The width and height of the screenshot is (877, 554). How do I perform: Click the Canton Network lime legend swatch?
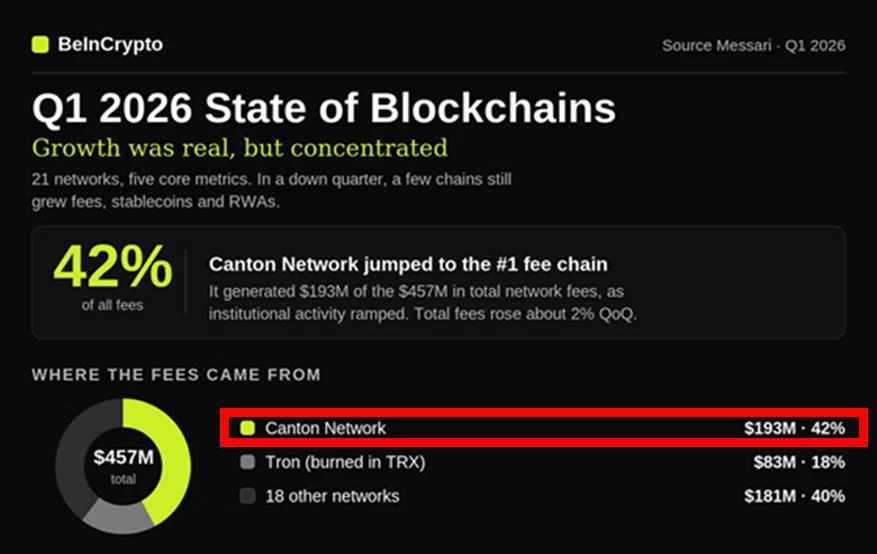pyautogui.click(x=247, y=428)
